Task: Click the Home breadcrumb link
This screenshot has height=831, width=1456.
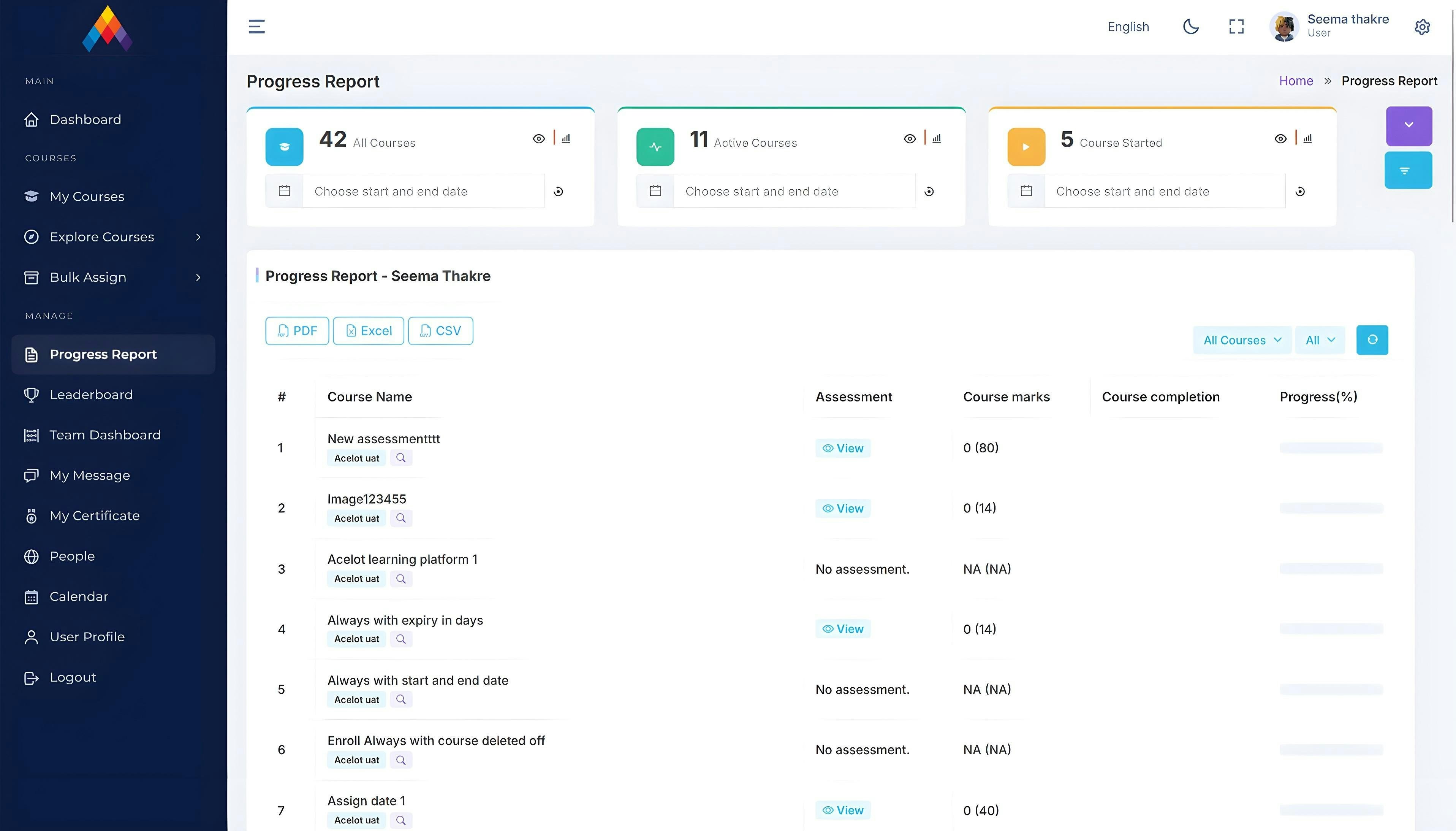Action: click(1295, 81)
